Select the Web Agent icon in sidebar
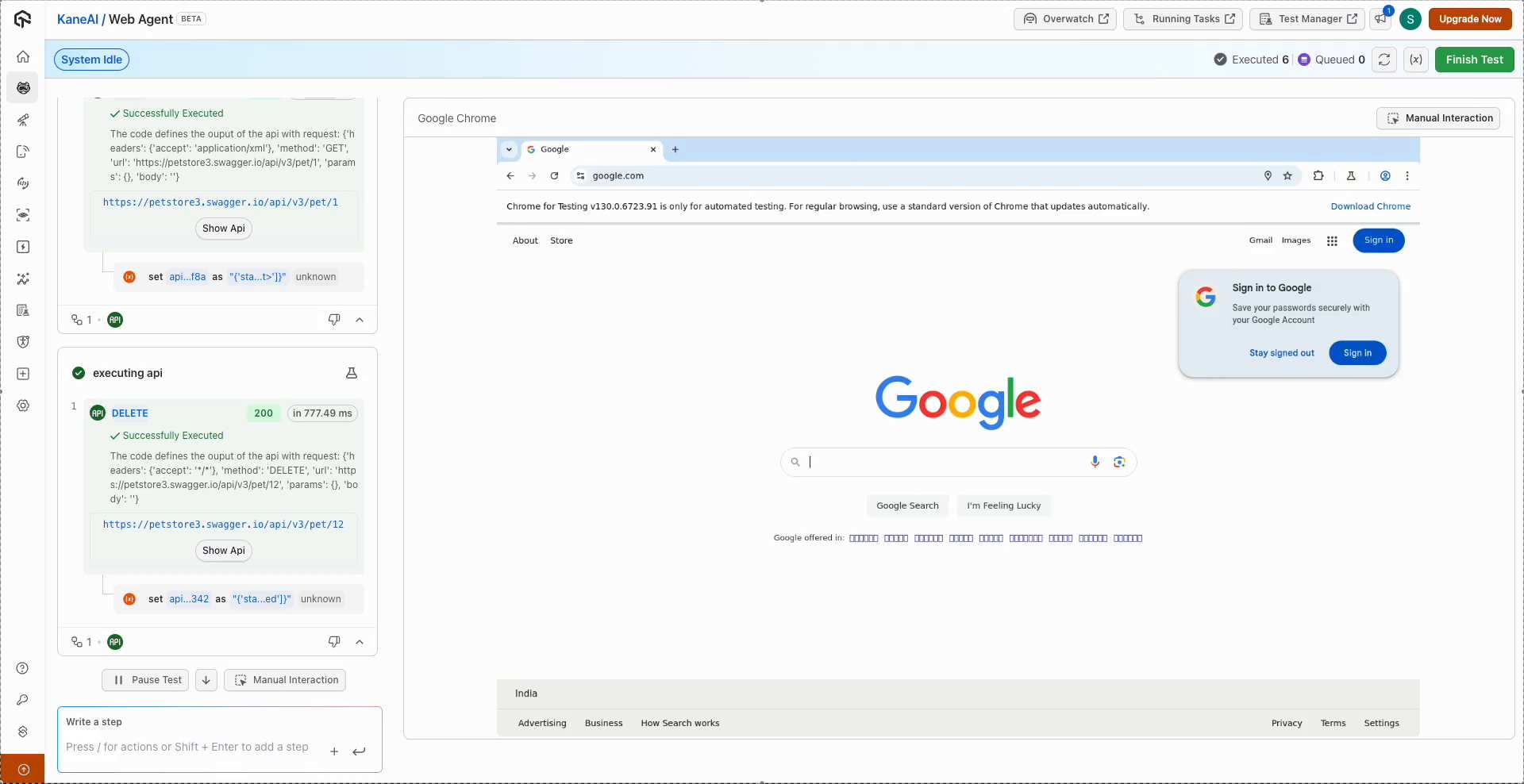The width and height of the screenshot is (1524, 784). point(23,88)
